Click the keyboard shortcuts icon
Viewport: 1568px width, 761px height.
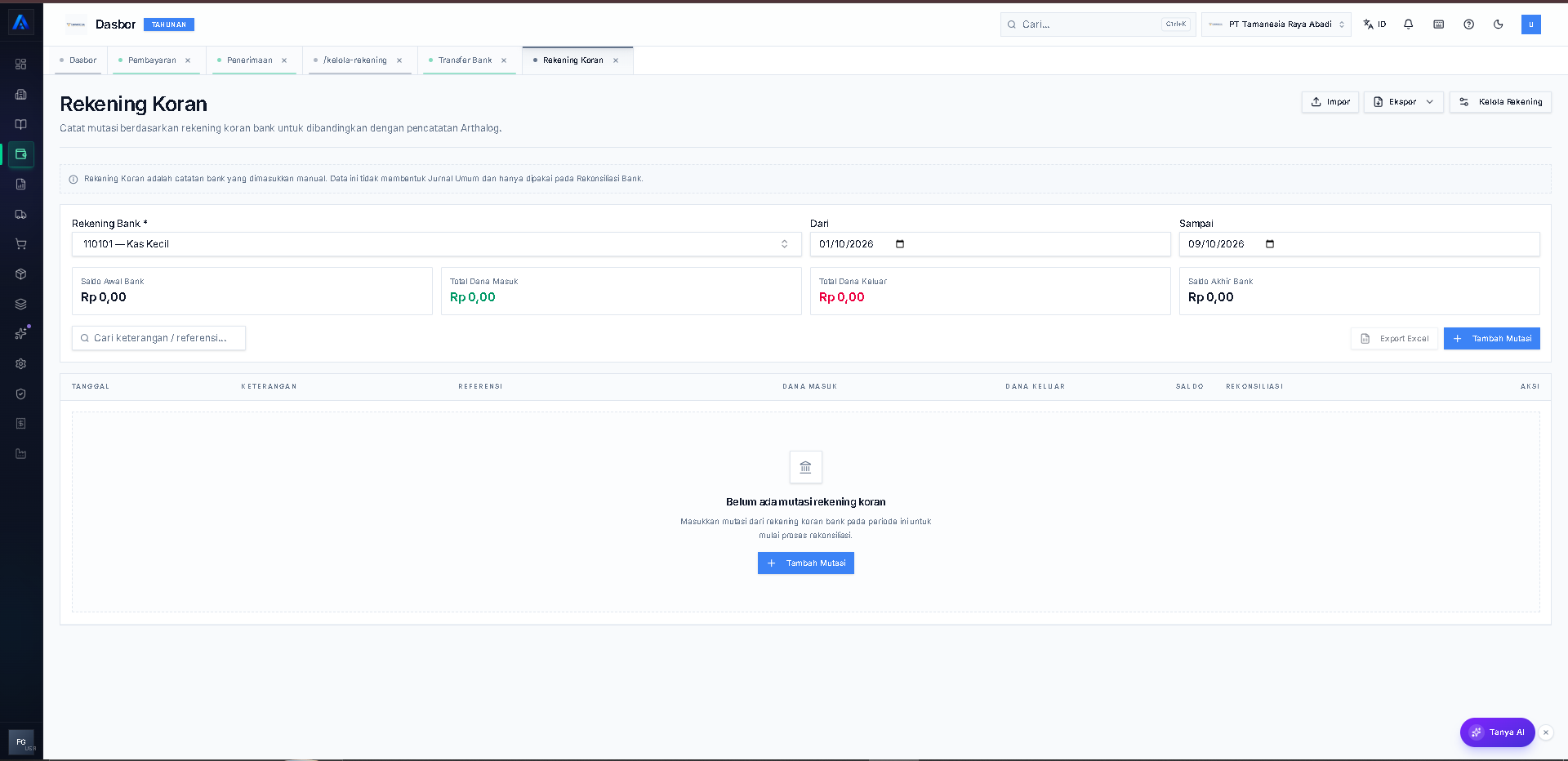[x=1439, y=24]
